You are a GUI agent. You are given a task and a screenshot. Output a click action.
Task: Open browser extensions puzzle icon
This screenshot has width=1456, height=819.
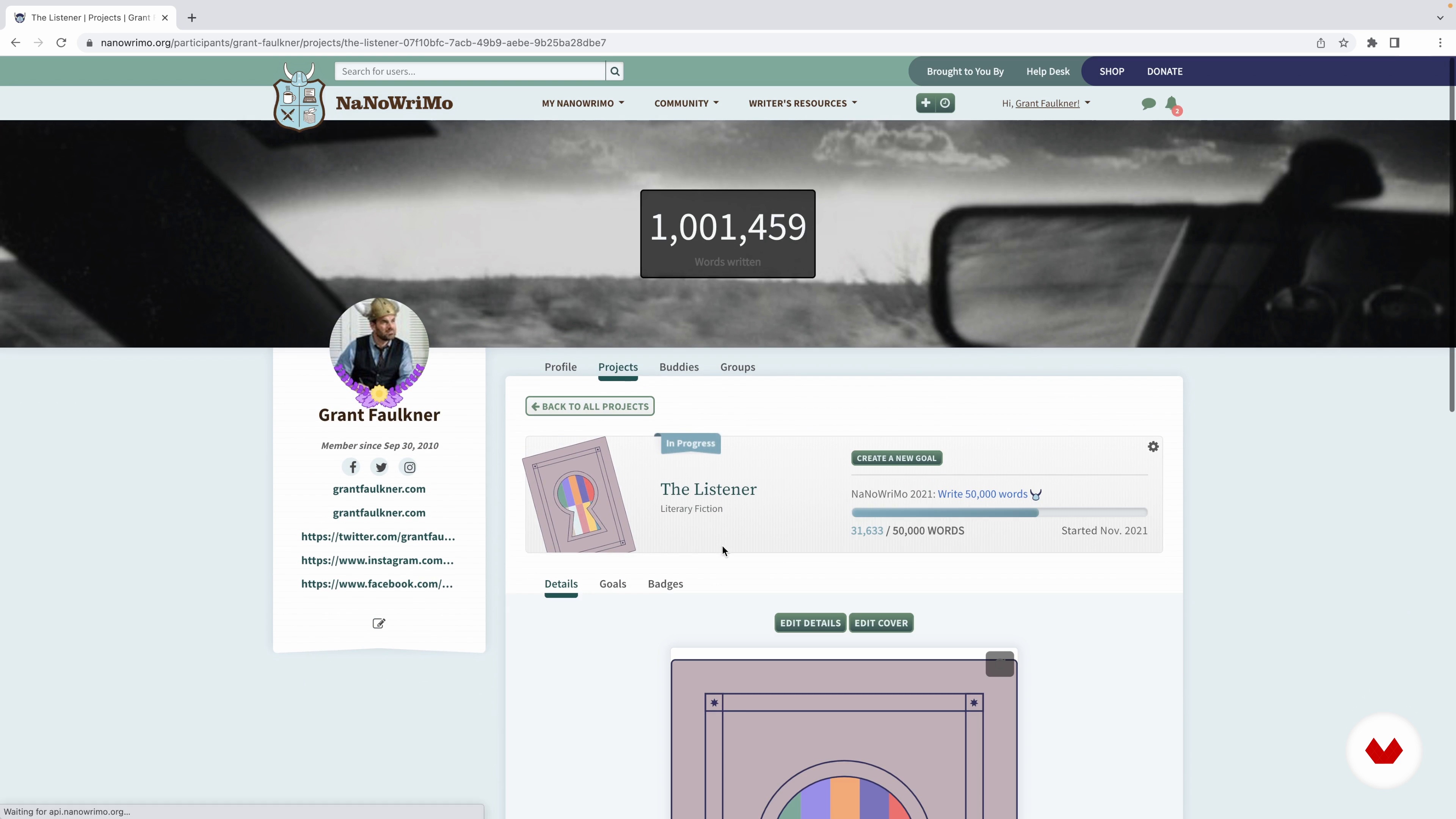click(1372, 43)
